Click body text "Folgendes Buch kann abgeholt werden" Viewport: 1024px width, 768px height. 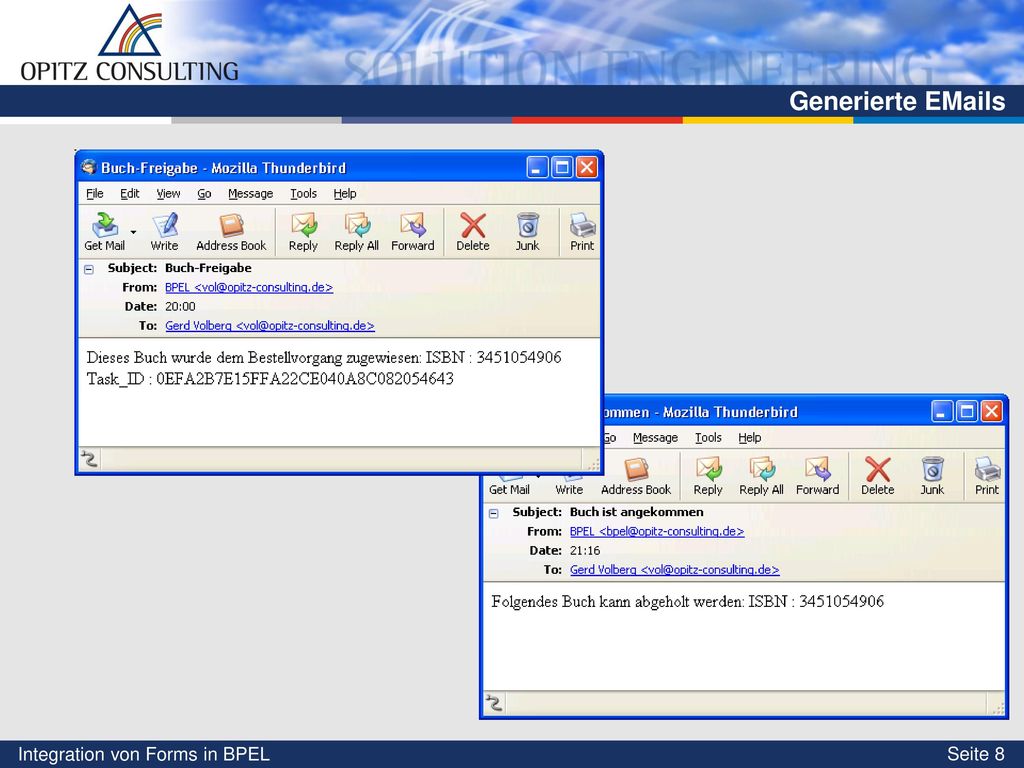click(617, 601)
